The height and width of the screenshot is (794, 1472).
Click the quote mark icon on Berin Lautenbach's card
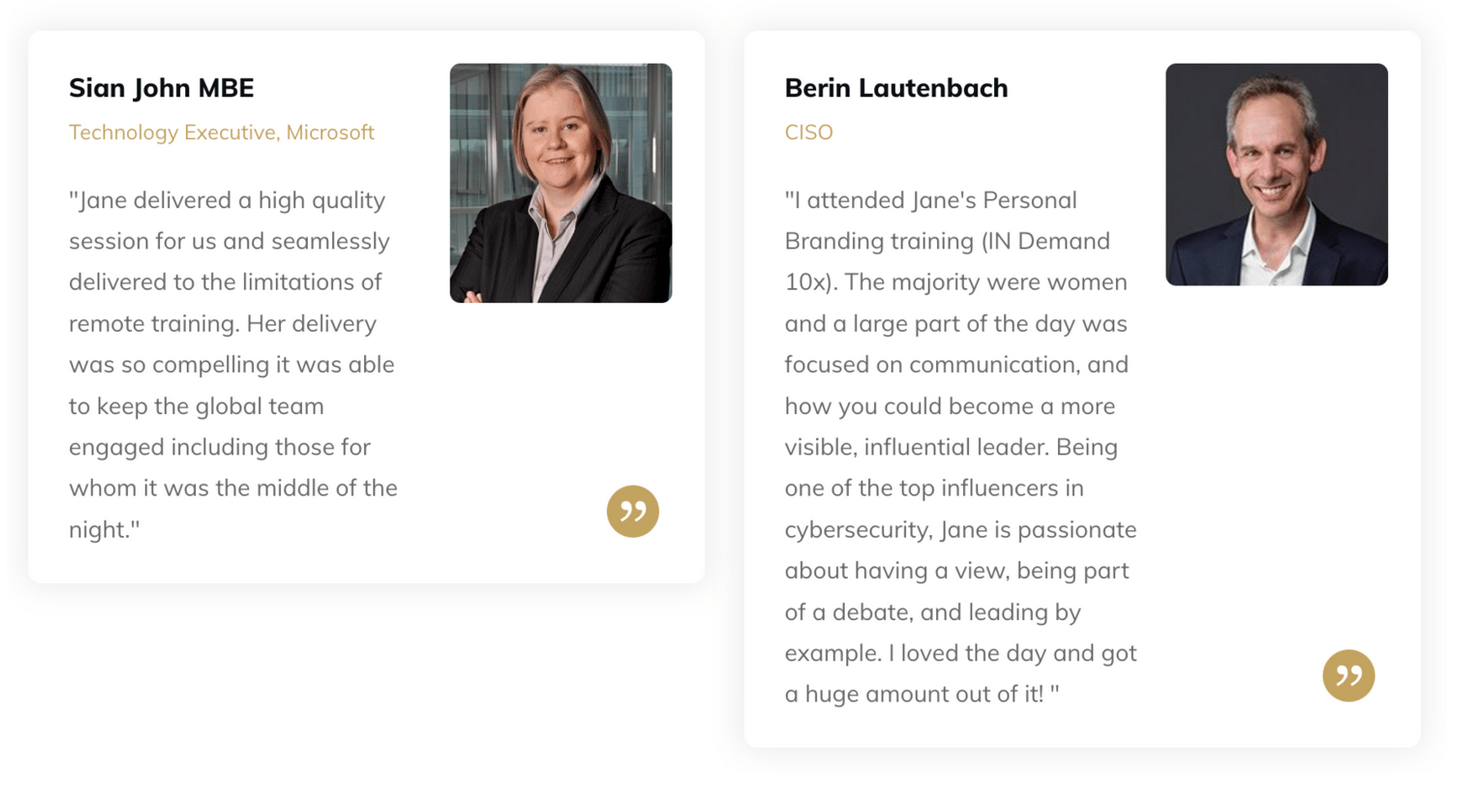coord(1348,676)
